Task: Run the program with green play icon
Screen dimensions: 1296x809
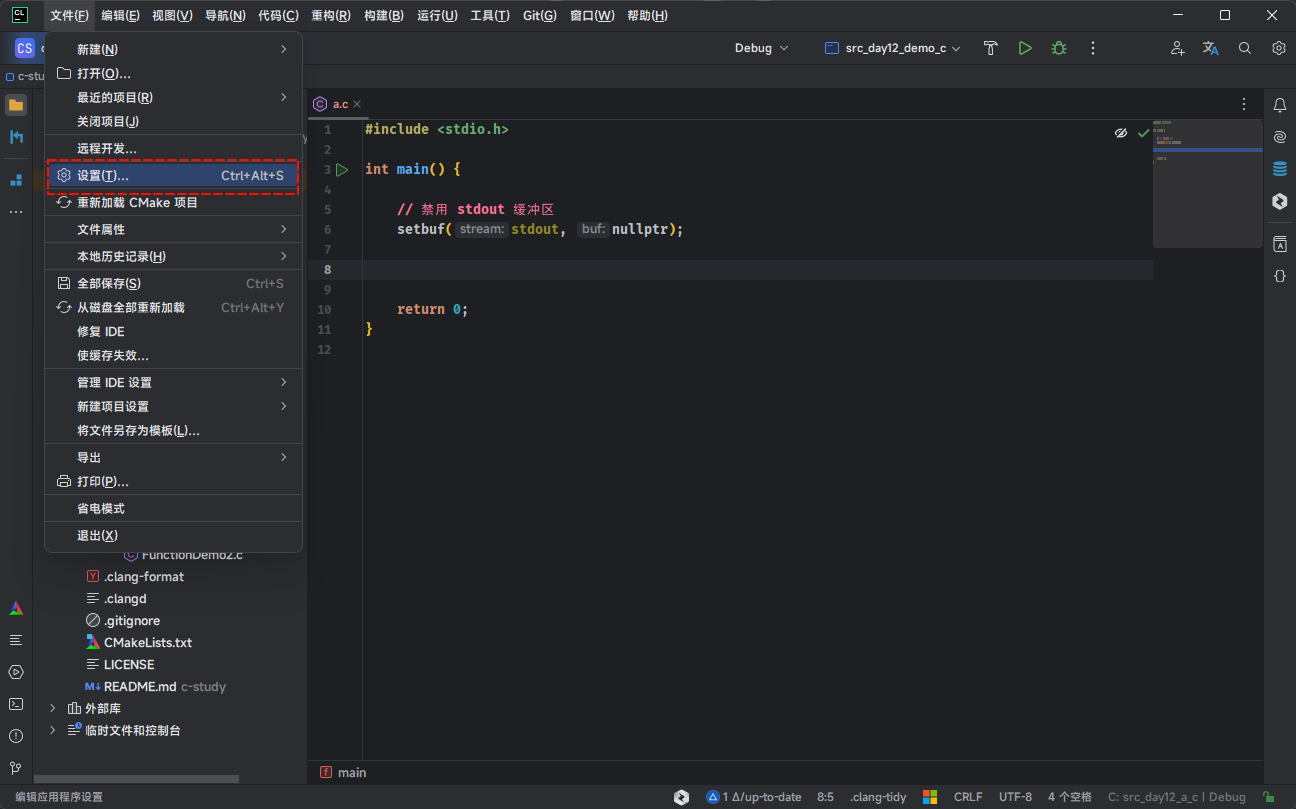Action: [x=1024, y=48]
